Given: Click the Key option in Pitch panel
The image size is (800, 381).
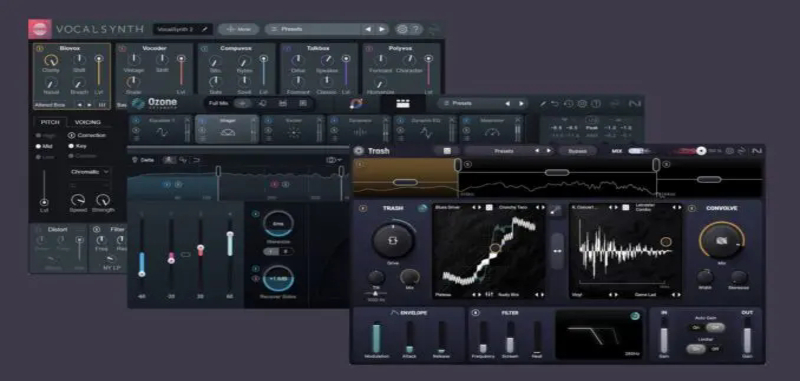Looking at the screenshot, I should coord(77,146).
